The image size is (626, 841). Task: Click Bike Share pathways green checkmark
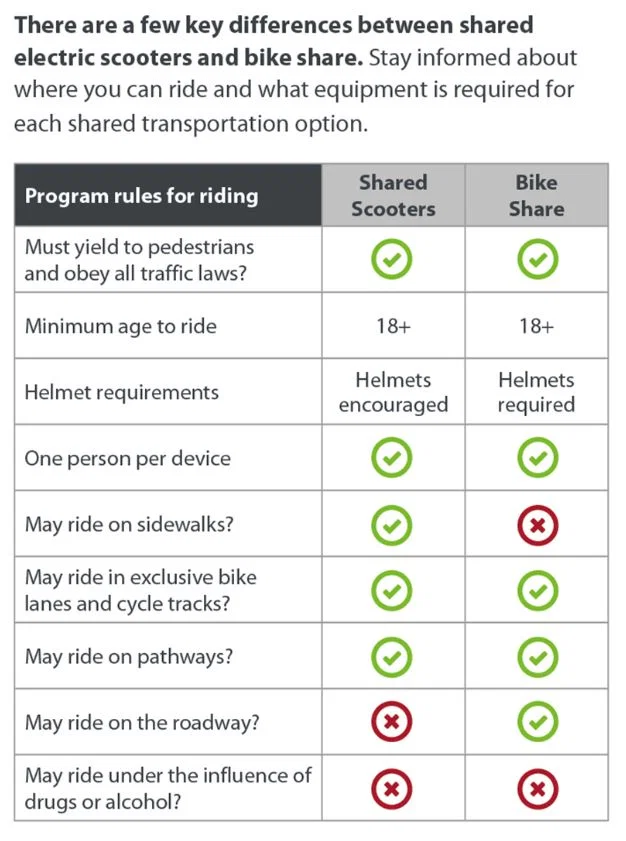point(536,657)
